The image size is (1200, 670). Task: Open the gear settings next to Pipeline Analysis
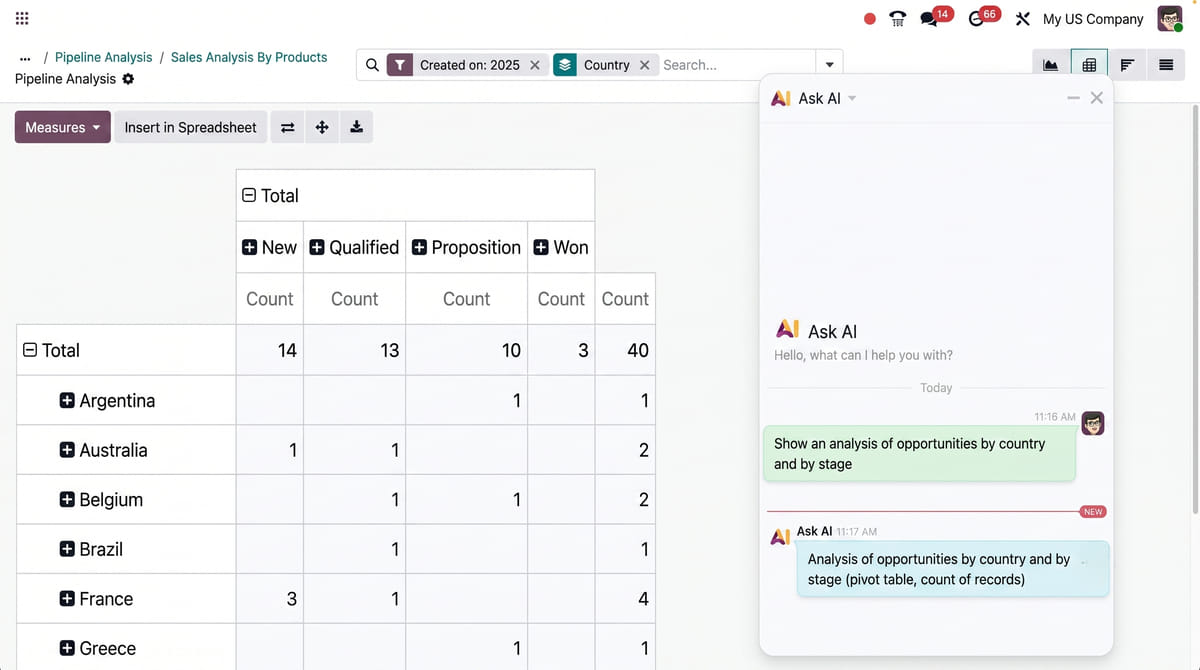[x=128, y=79]
